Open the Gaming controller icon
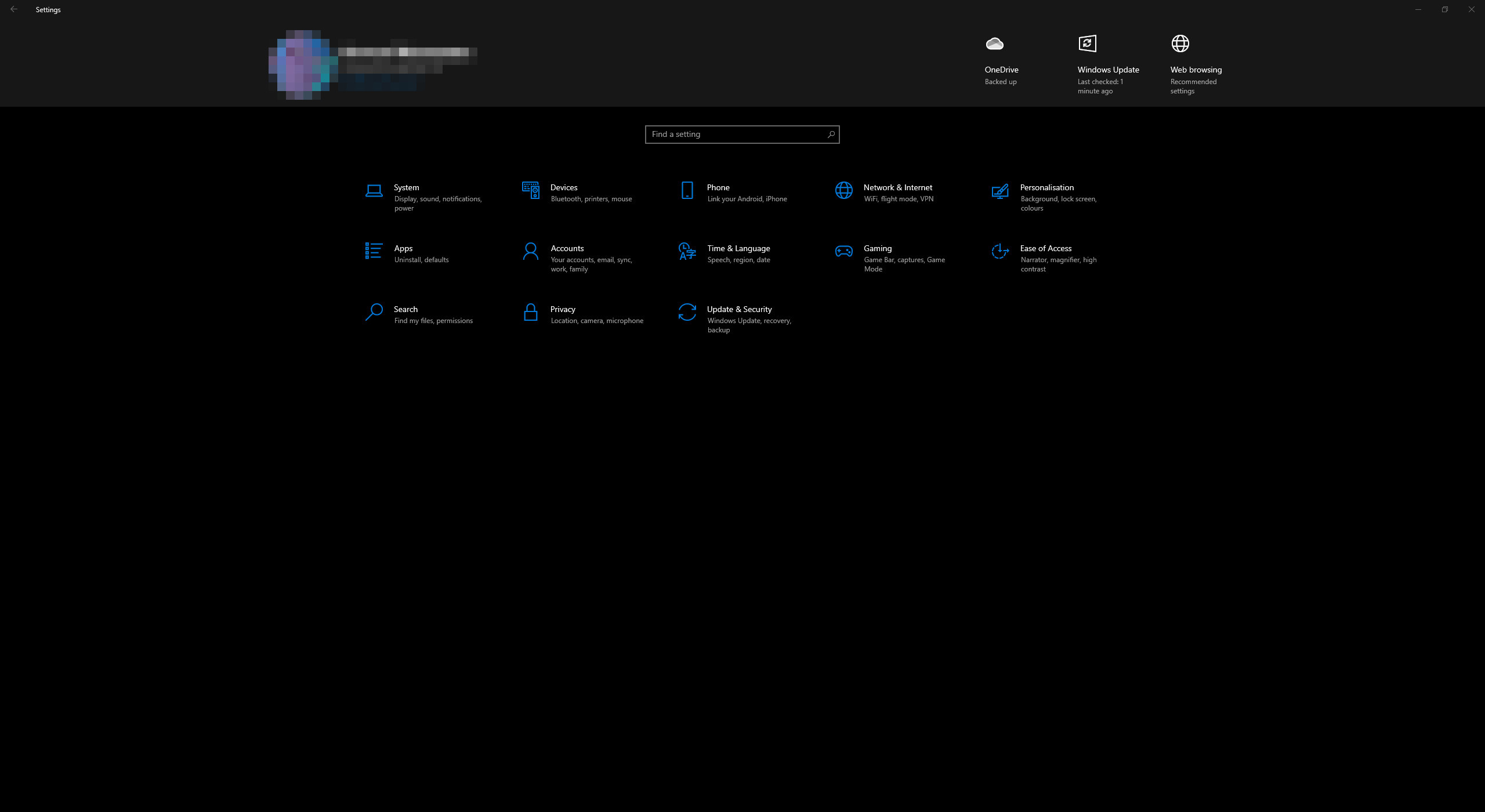The height and width of the screenshot is (812, 1485). (843, 251)
